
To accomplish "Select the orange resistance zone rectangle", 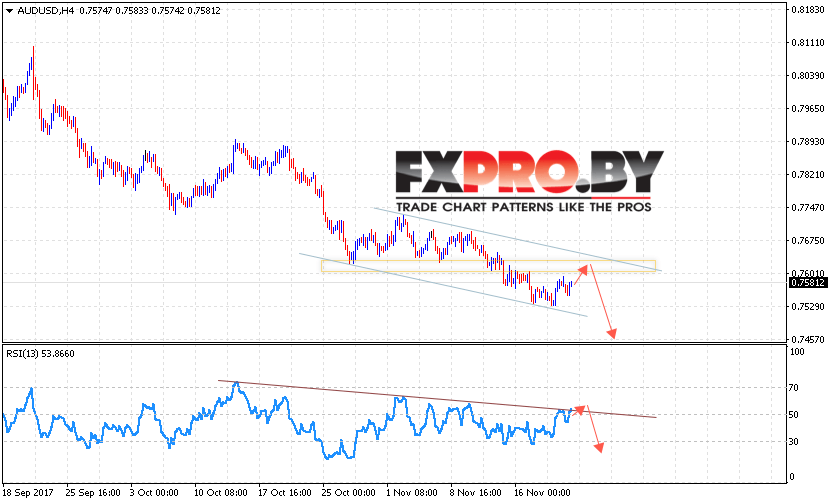I will click(489, 266).
